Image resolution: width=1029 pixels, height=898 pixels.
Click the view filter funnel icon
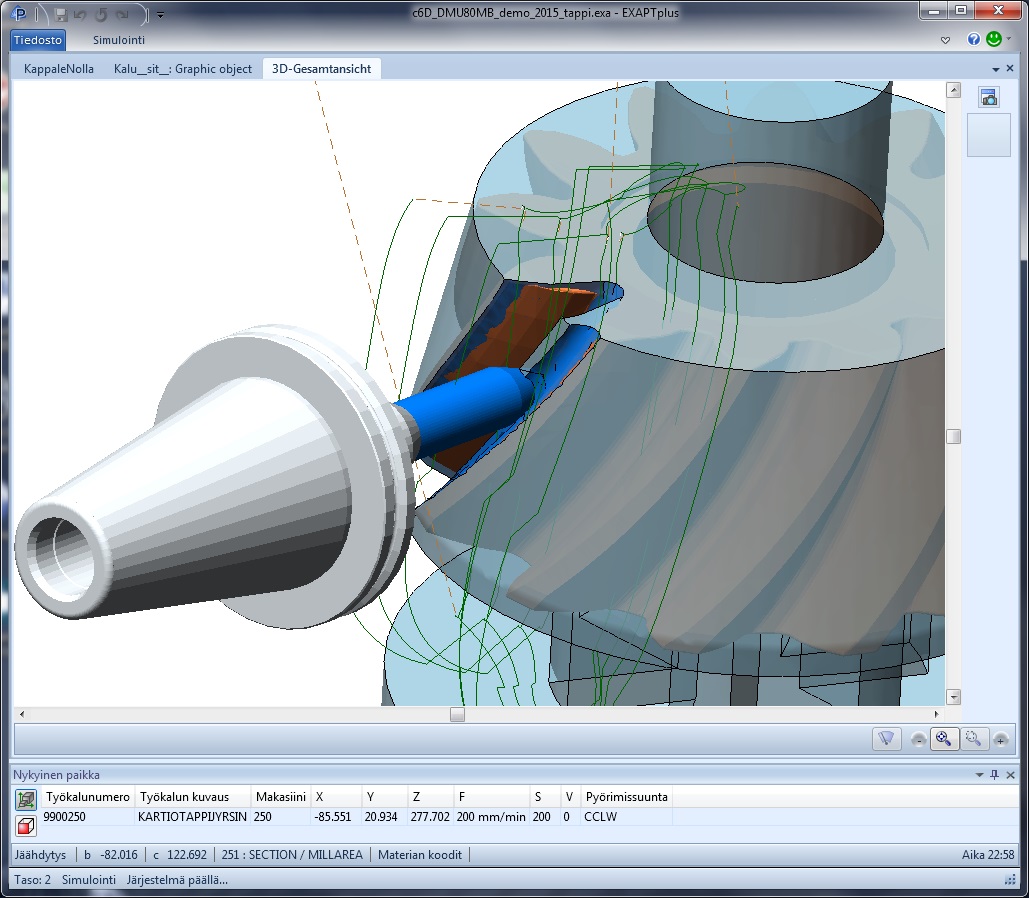(885, 739)
